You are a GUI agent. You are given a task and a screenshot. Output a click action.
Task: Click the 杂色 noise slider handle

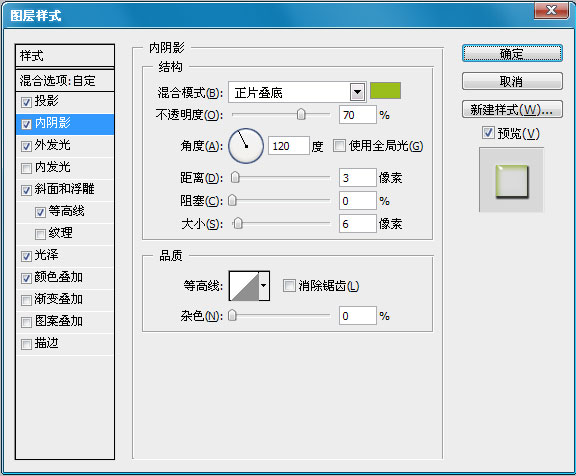tap(232, 315)
